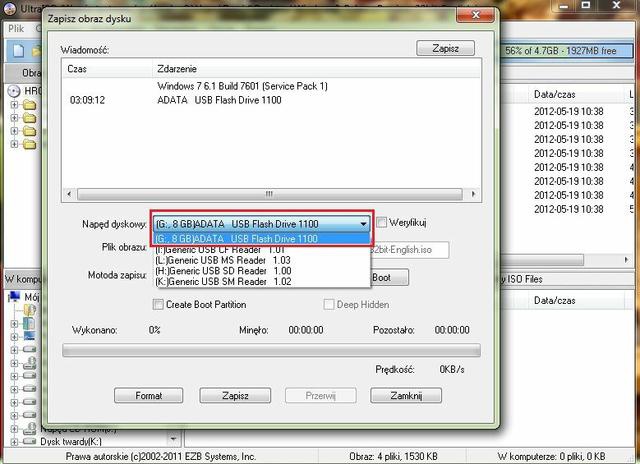Click the upper Data/czas column header
Viewport: 640px width, 464px height.
[x=554, y=95]
